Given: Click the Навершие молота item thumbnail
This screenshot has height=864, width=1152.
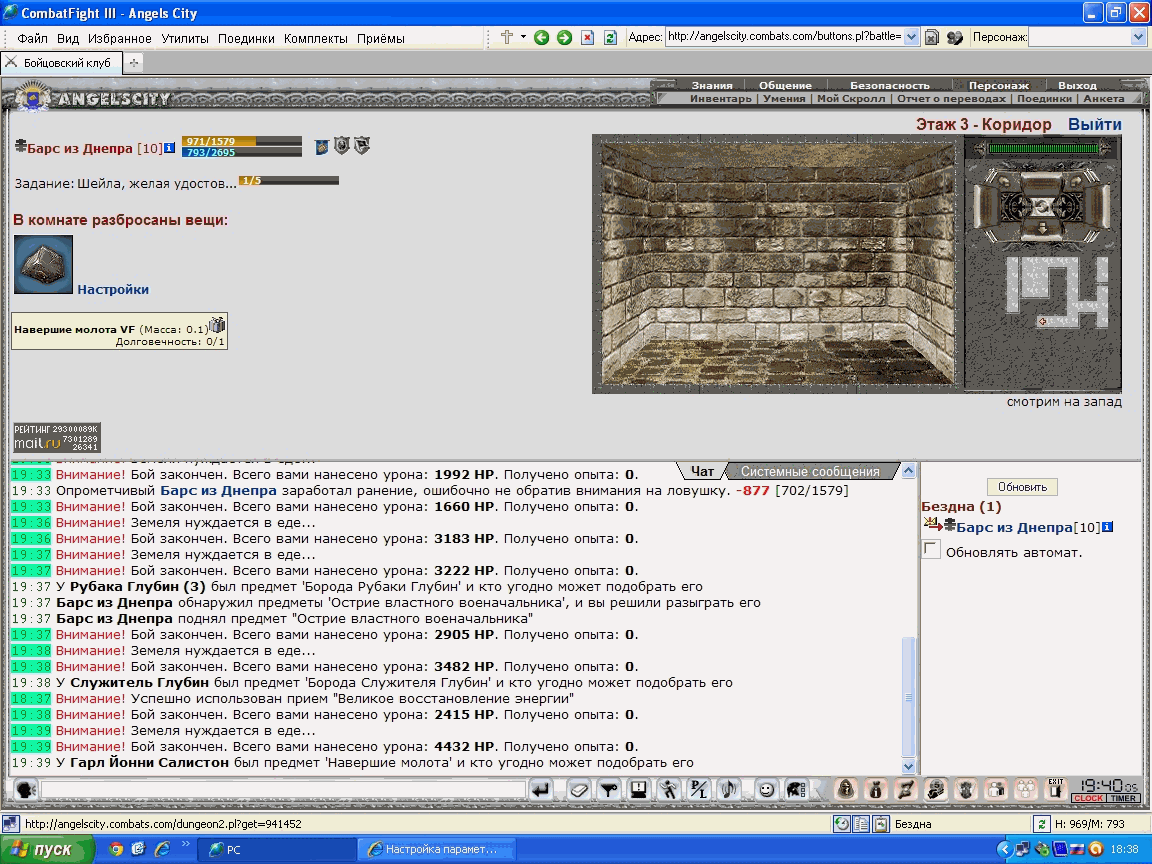Looking at the screenshot, I should click(x=43, y=264).
